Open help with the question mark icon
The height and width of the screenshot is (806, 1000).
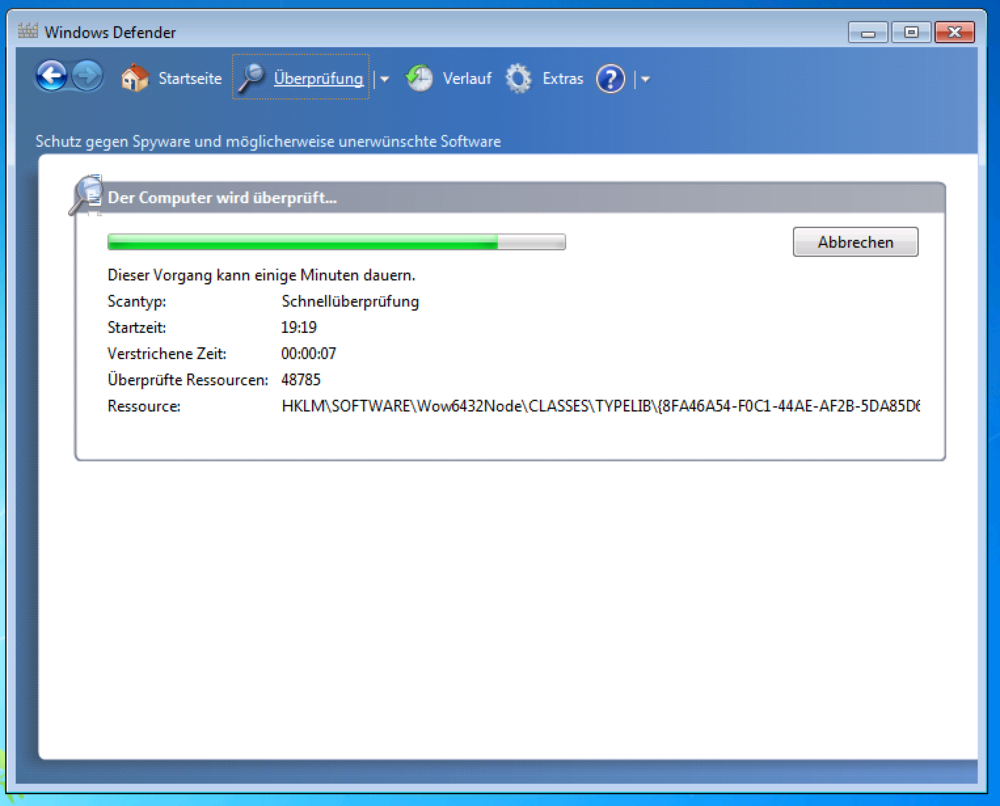click(610, 78)
